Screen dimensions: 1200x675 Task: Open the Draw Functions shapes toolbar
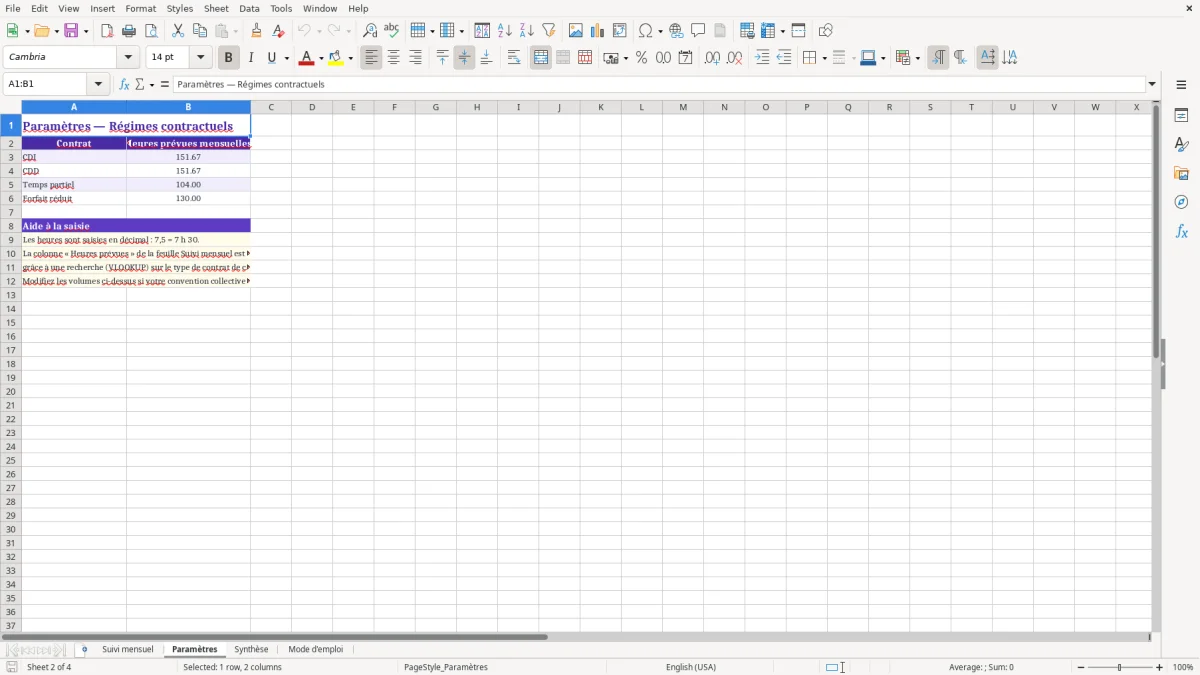826,31
